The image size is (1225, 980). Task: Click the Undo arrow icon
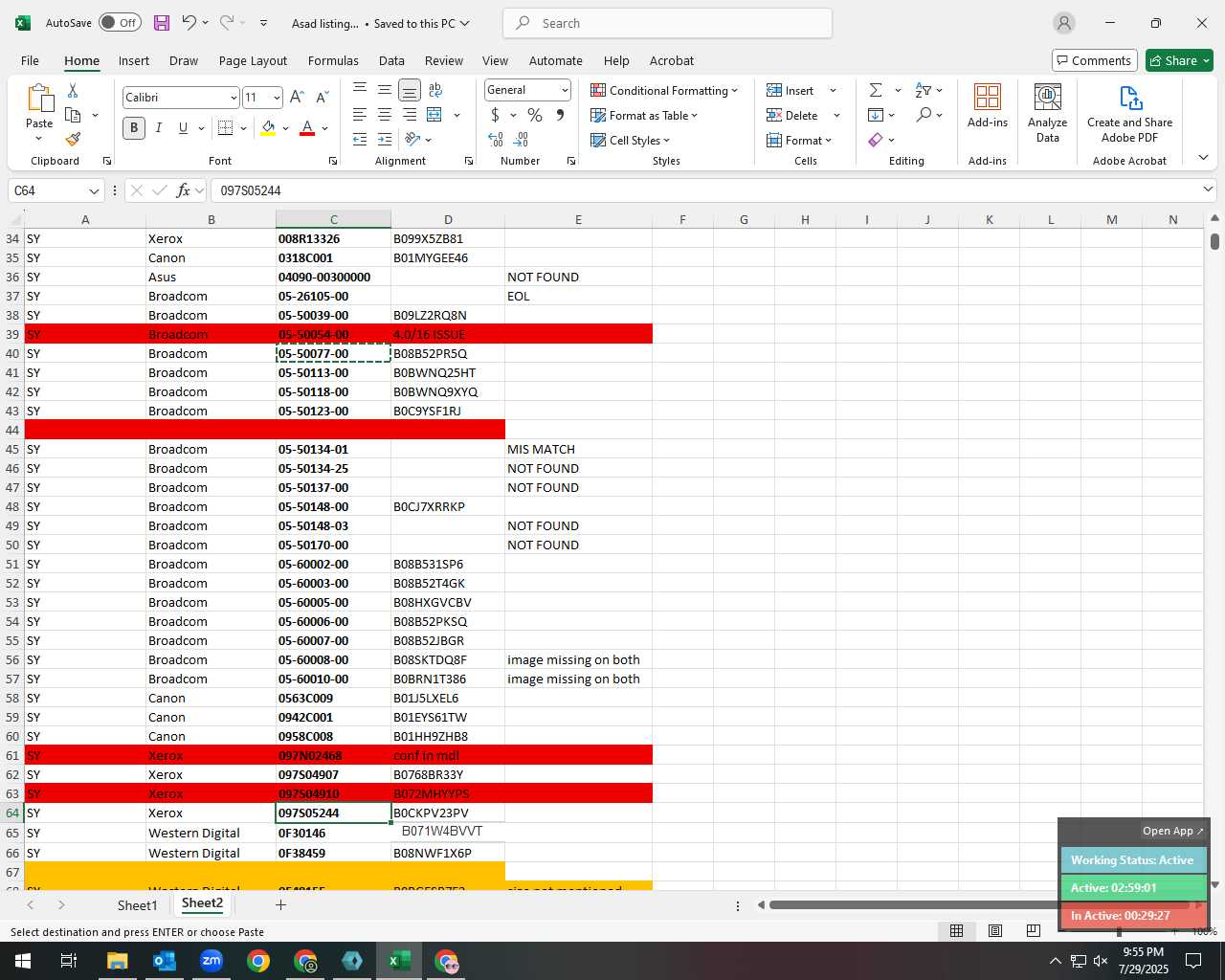[x=189, y=23]
